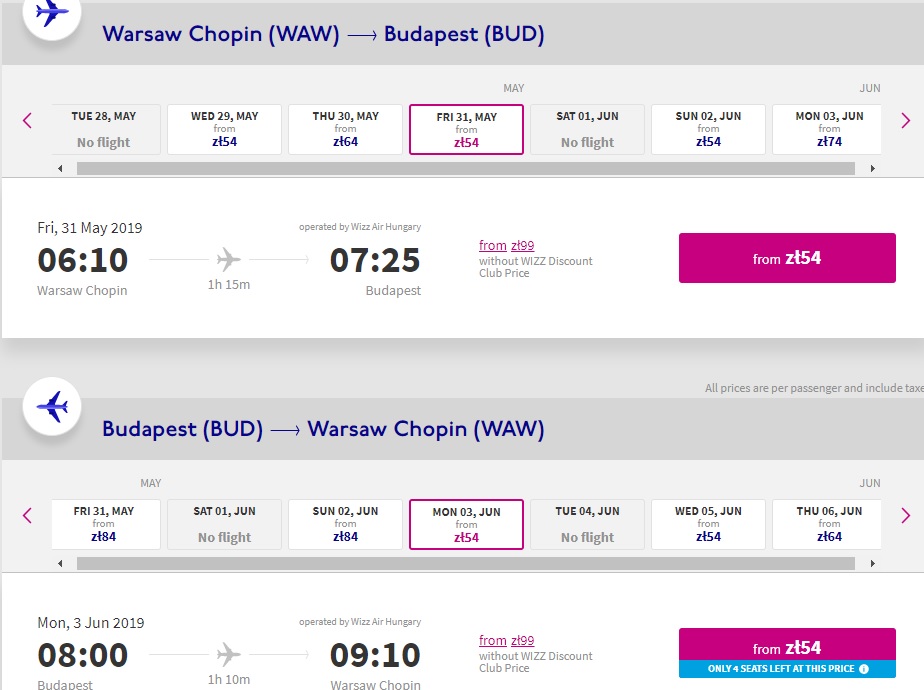Select outbound date Wed 29, May
The image size is (924, 690).
click(225, 130)
